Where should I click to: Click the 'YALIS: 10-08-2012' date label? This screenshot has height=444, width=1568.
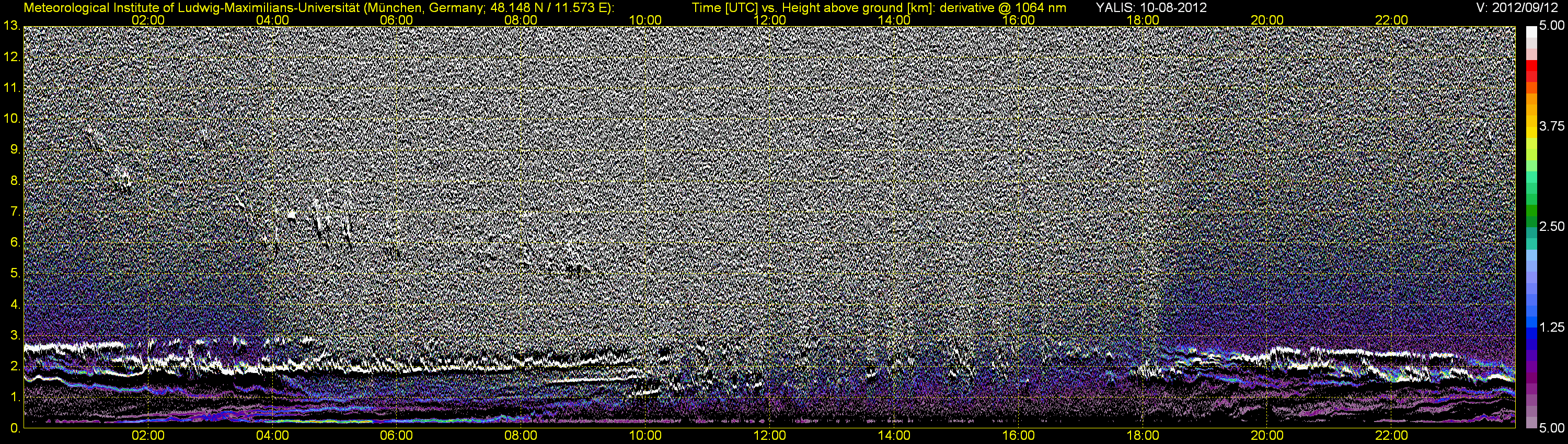pos(1151,8)
